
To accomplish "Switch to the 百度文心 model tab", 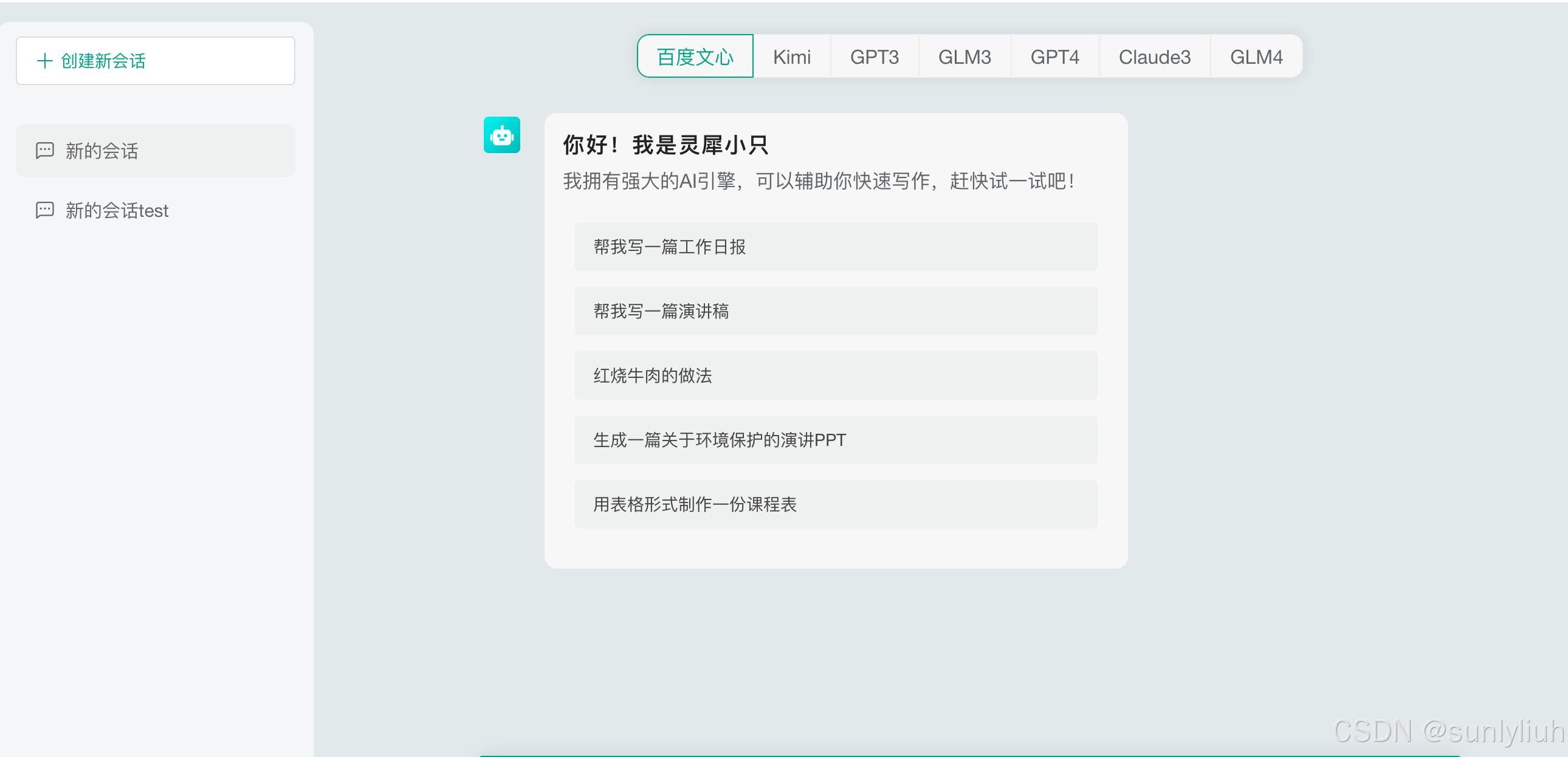I will click(x=695, y=57).
